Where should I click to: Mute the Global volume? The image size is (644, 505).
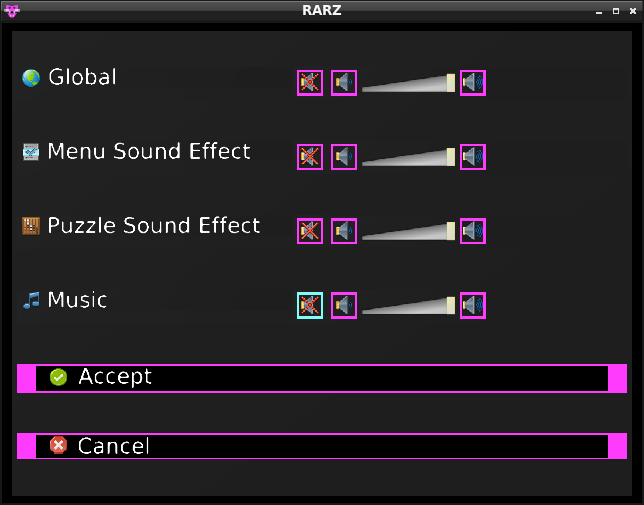pyautogui.click(x=310, y=83)
